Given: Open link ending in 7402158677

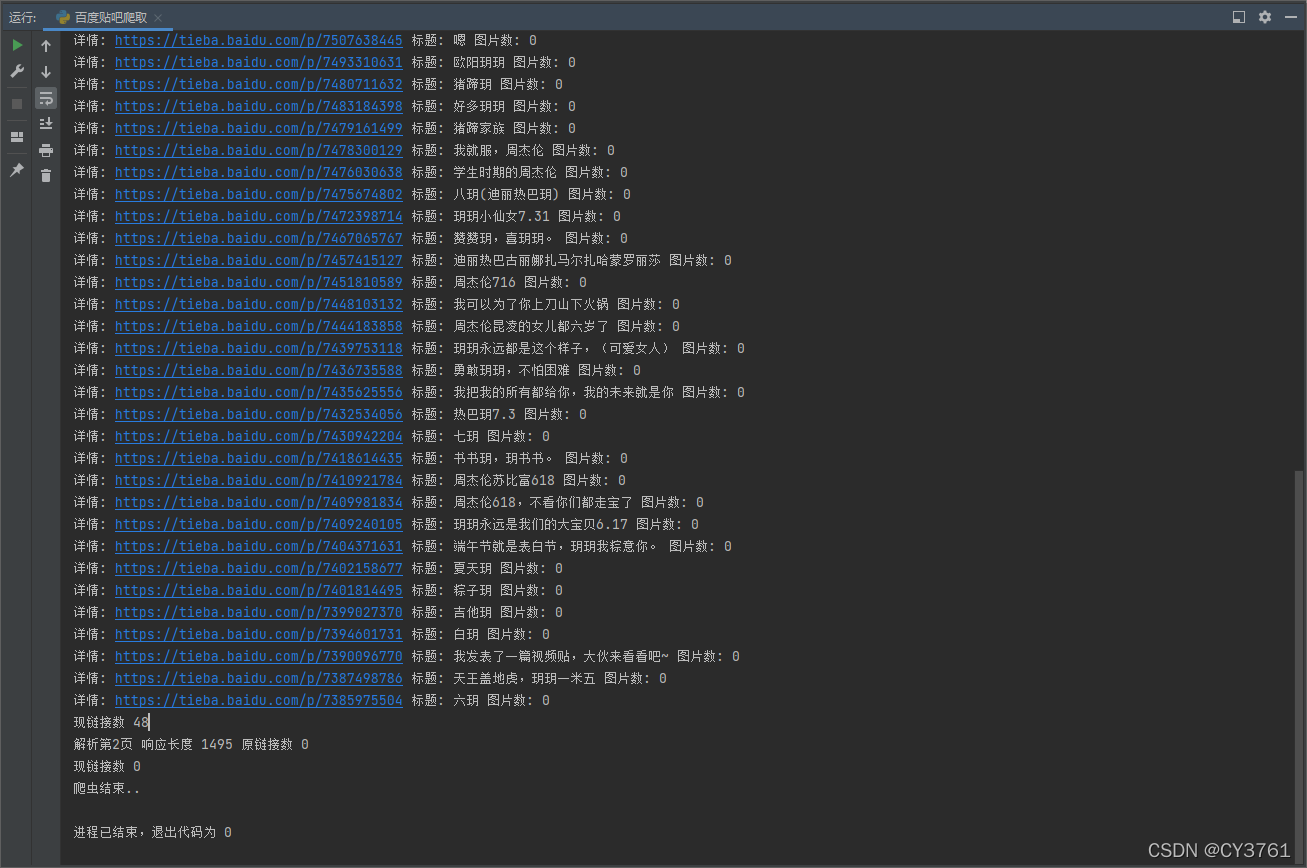Looking at the screenshot, I should (259, 568).
